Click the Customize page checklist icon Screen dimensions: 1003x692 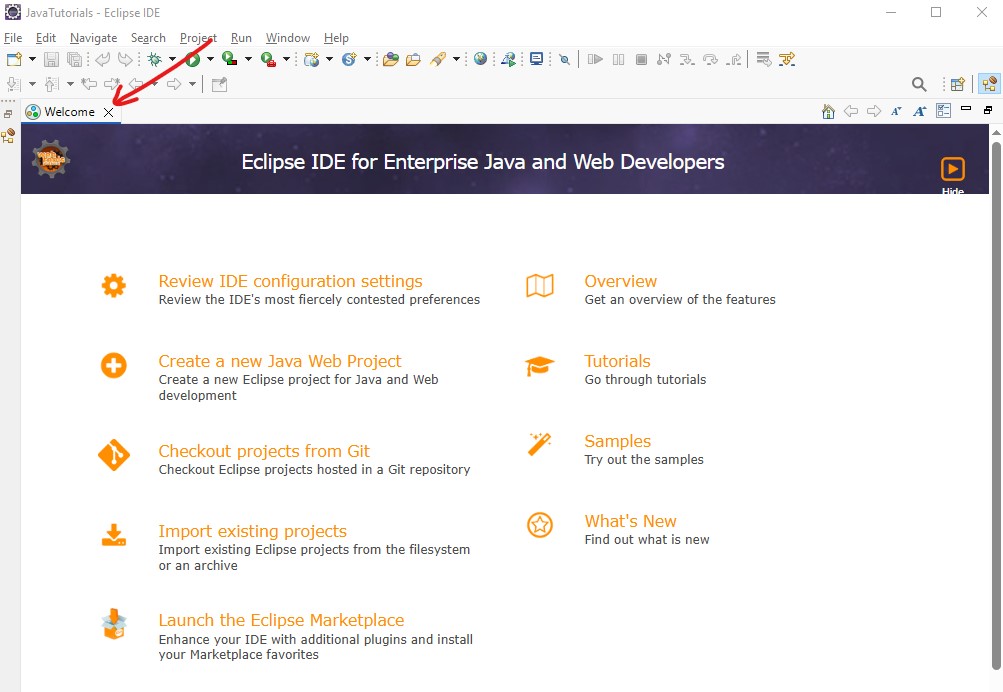tap(944, 111)
